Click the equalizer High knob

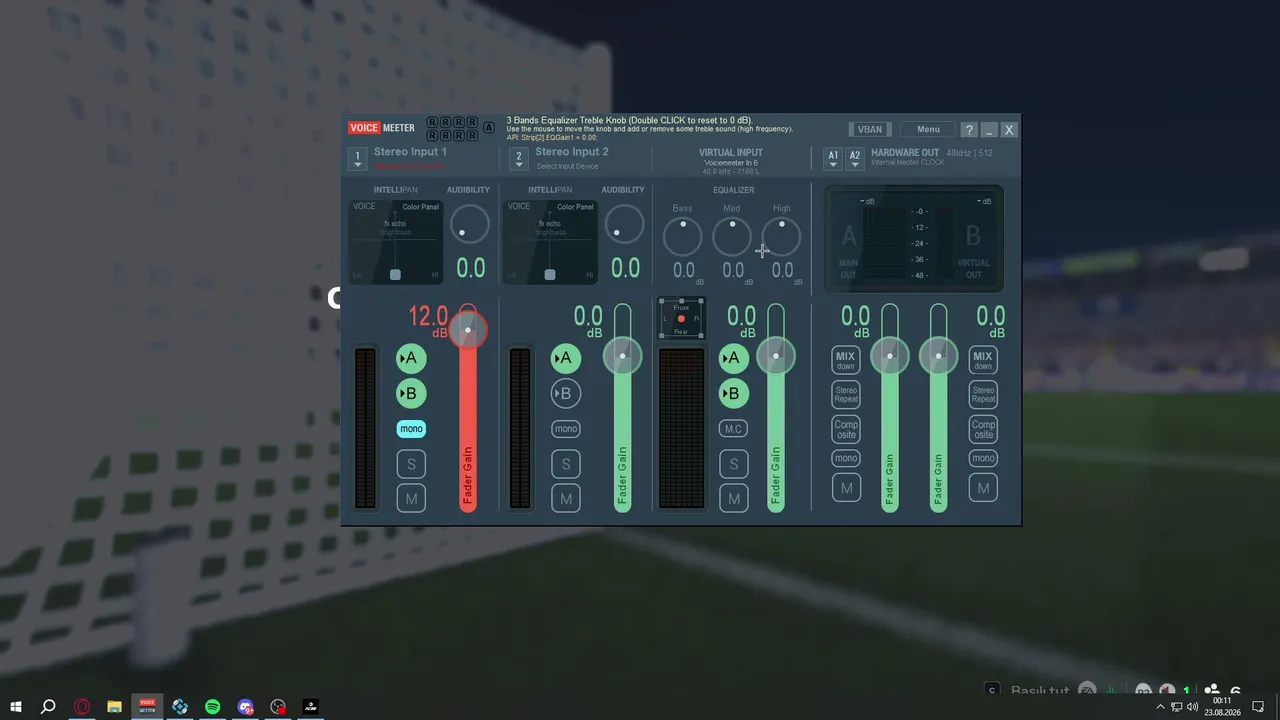781,237
